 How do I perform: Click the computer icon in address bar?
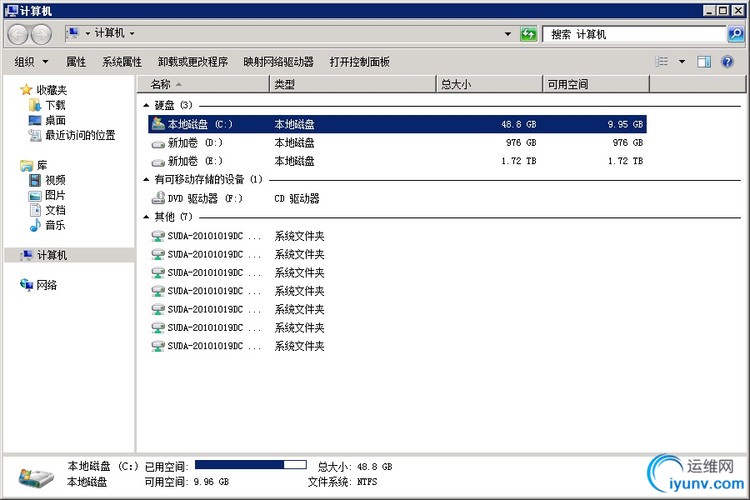(74, 33)
